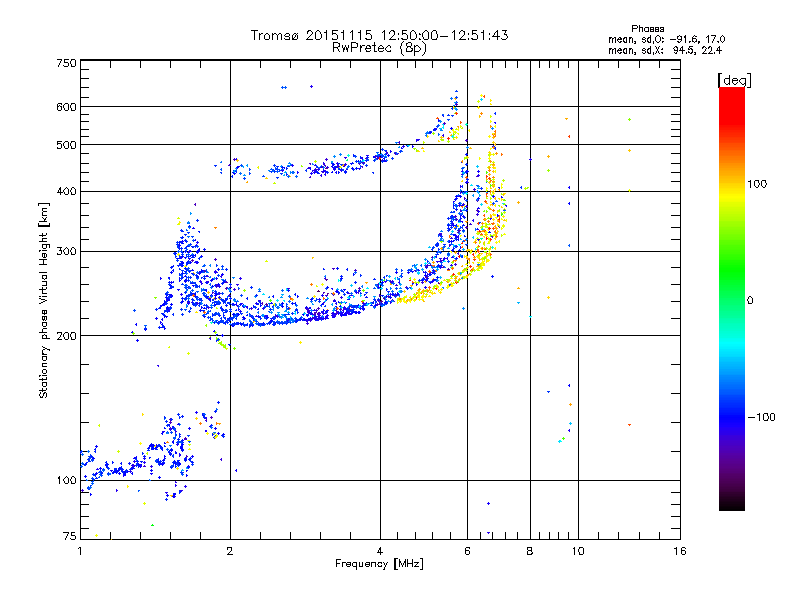
Task: Click the 'mean, sd,O: -91.6, 17.0' text
Action: [666, 39]
